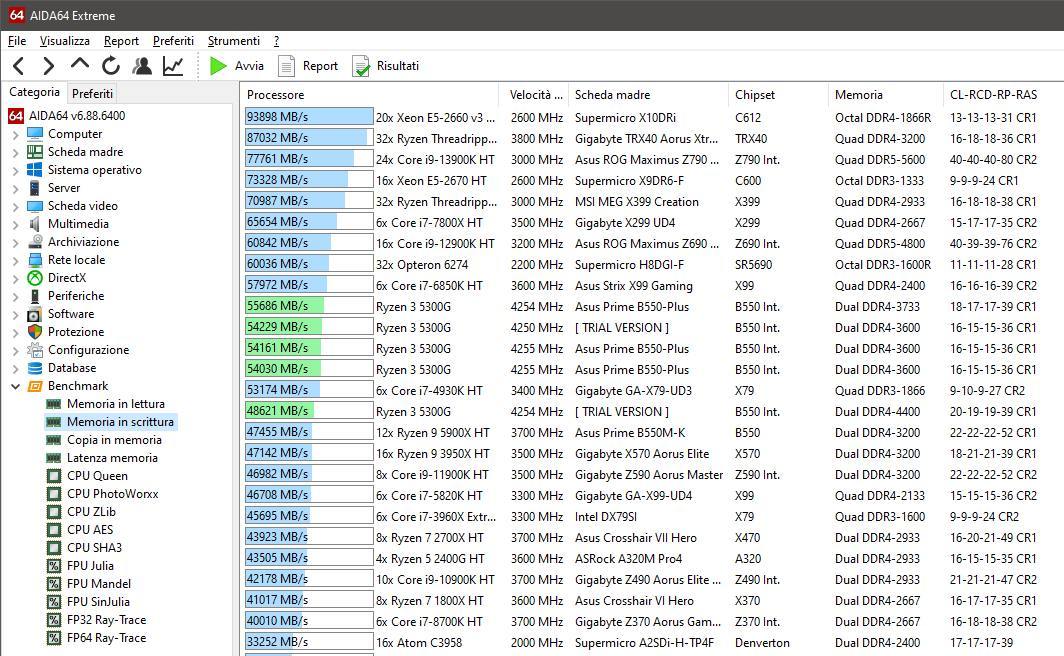Select the Protezione shield icon
This screenshot has width=1064, height=656.
click(35, 332)
